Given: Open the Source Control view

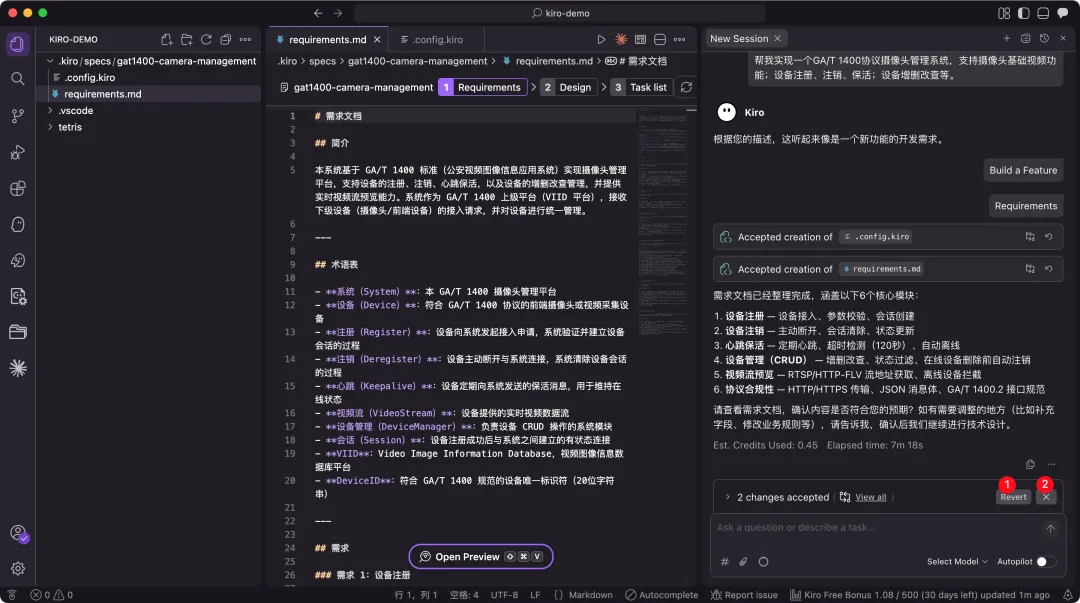Looking at the screenshot, I should [17, 116].
